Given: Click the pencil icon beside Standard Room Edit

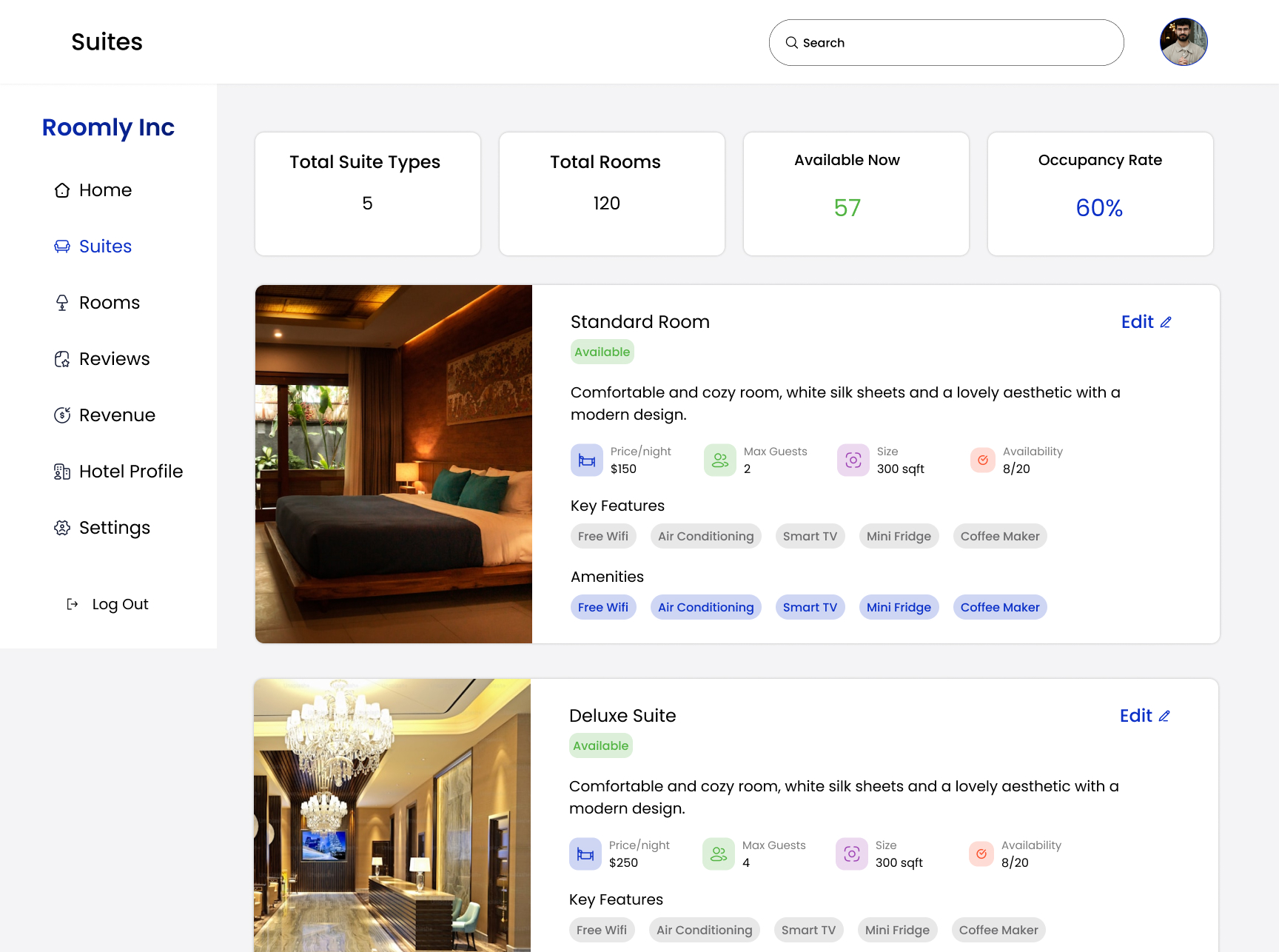Looking at the screenshot, I should 1166,322.
